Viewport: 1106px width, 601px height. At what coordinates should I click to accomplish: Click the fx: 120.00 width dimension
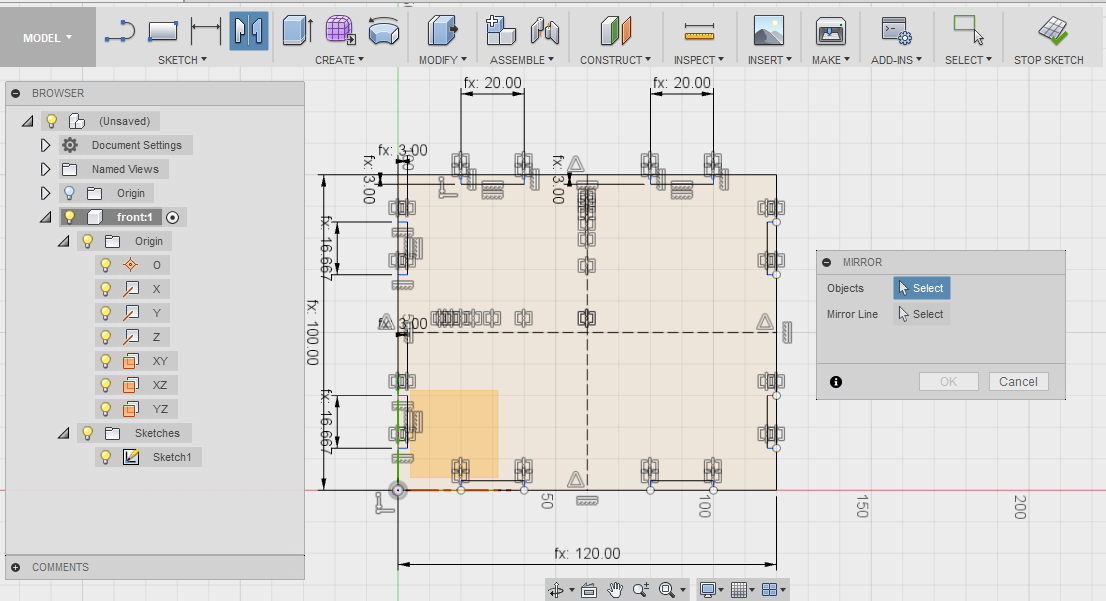click(587, 554)
